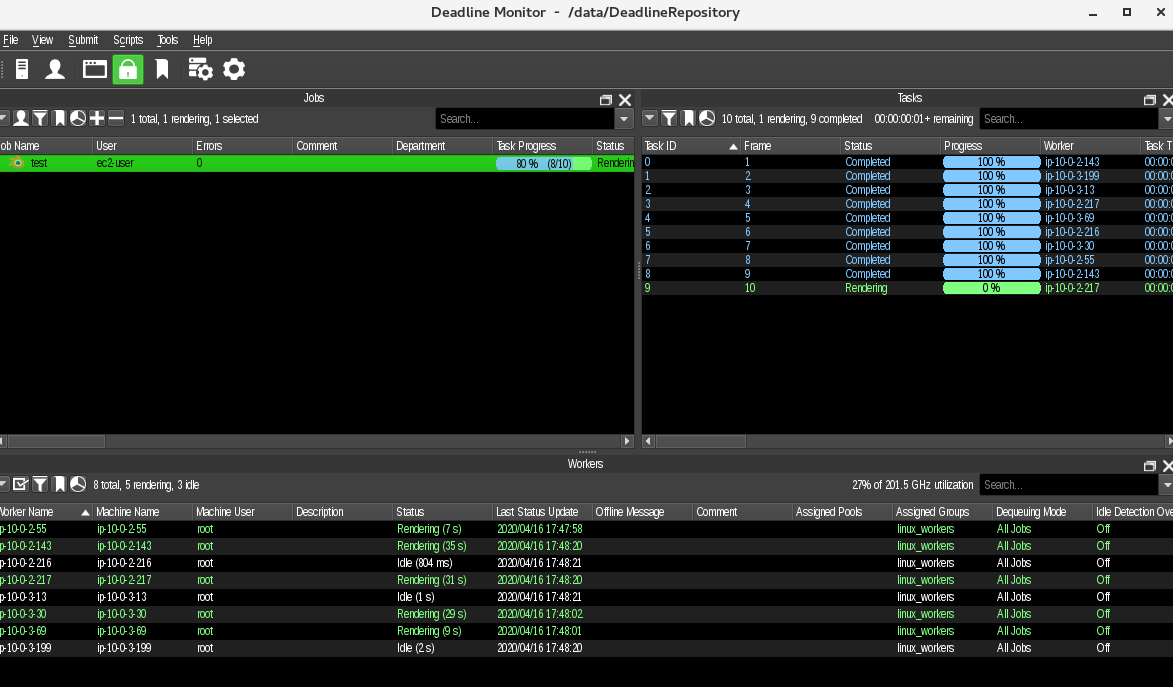The width and height of the screenshot is (1173, 687).
Task: Click the bookmark icon in main toolbar
Action: tap(162, 70)
